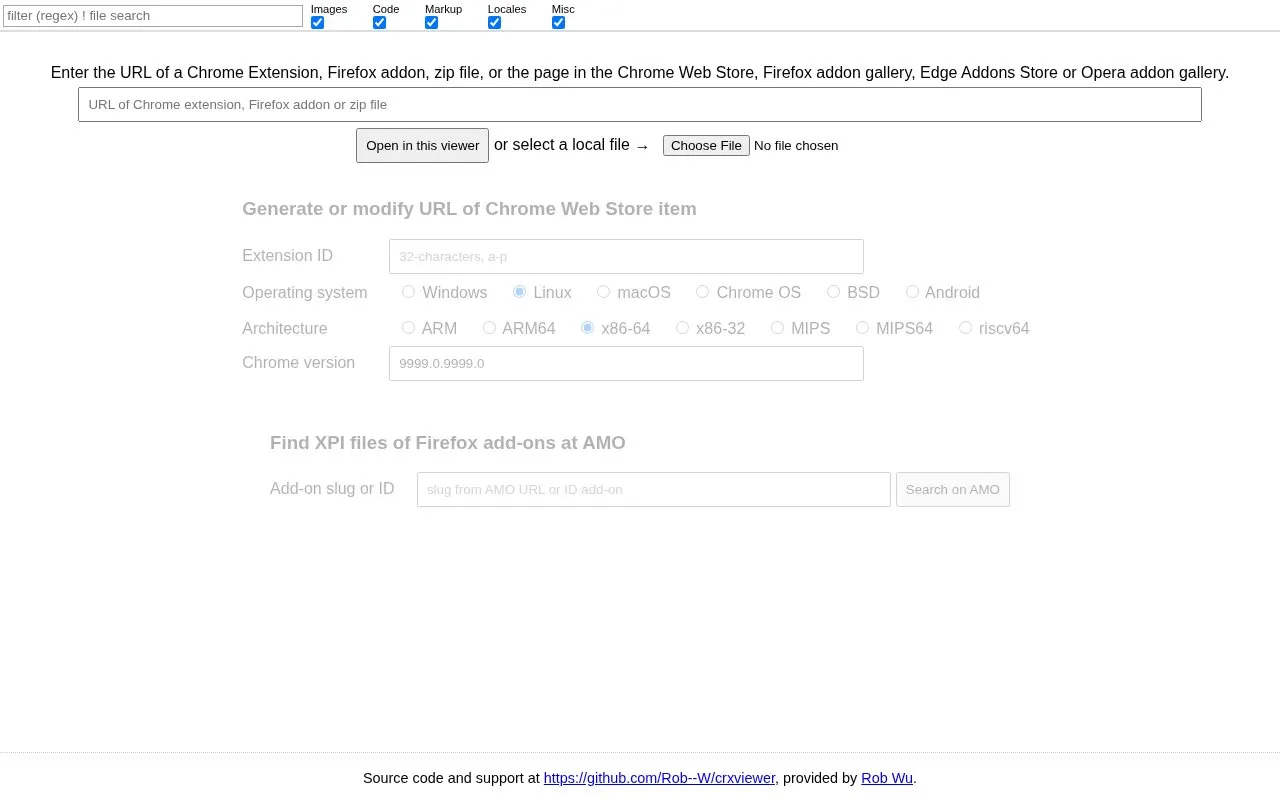Select Chrome OS radio option
This screenshot has height=800, width=1280.
pyautogui.click(x=702, y=292)
